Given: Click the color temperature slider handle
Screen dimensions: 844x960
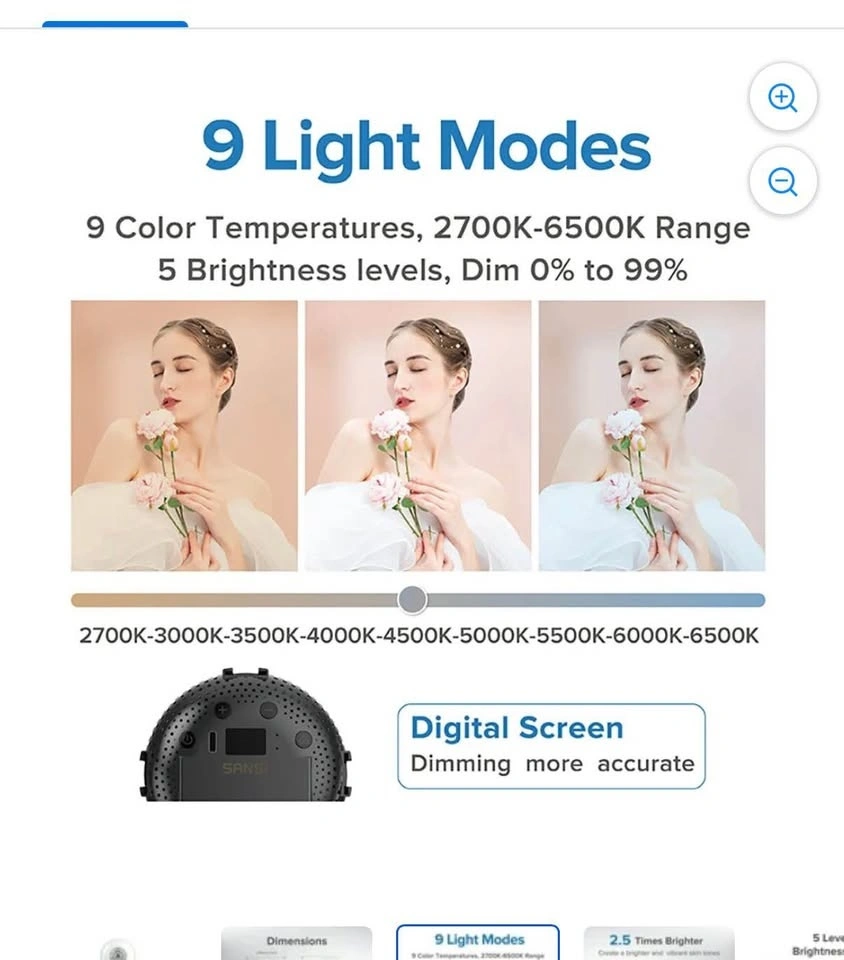Looking at the screenshot, I should click(x=413, y=599).
